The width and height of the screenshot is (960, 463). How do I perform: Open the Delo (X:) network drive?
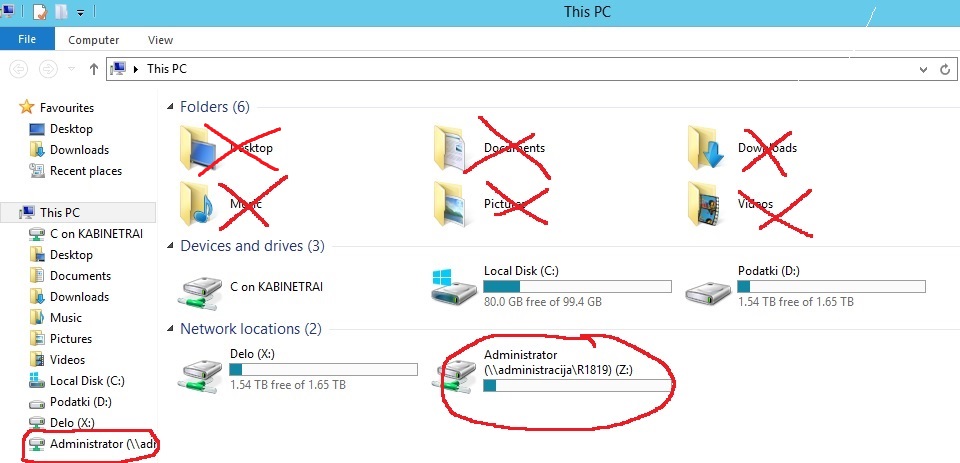pyautogui.click(x=200, y=374)
